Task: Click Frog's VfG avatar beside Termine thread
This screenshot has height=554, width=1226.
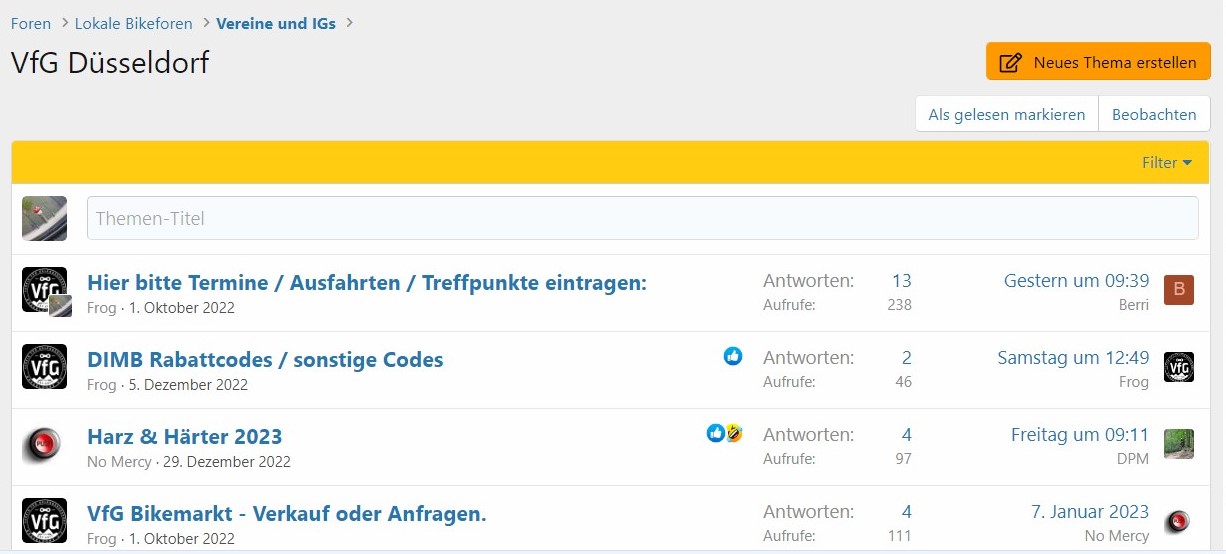Action: coord(43,290)
